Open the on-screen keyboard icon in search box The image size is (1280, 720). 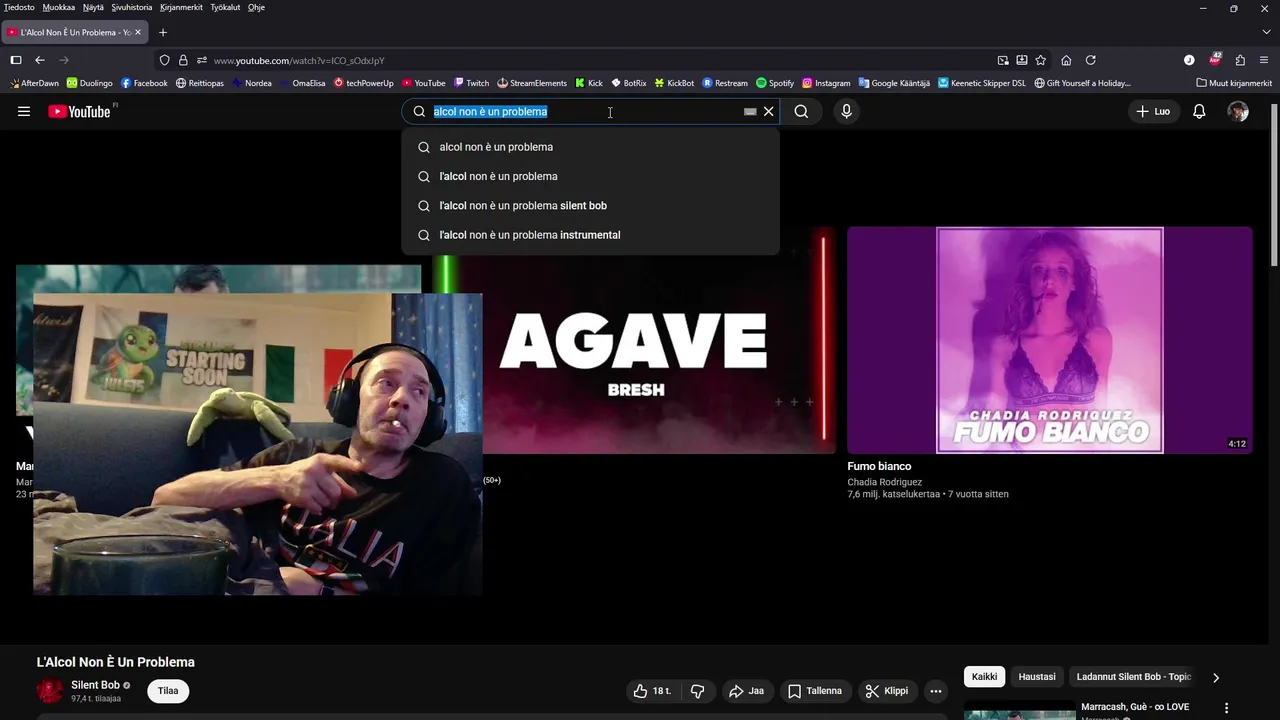750,112
